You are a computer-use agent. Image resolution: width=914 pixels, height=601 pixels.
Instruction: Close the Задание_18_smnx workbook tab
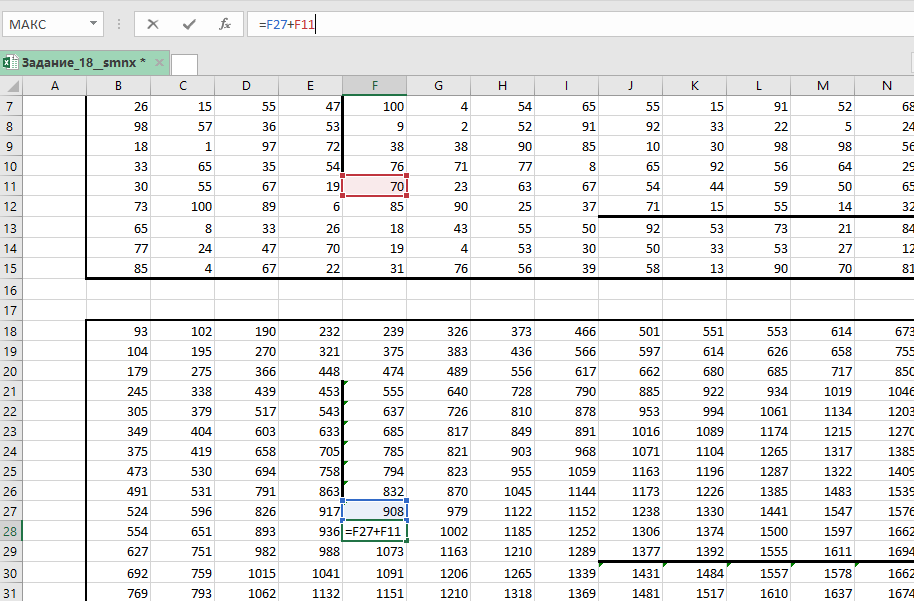click(x=158, y=63)
